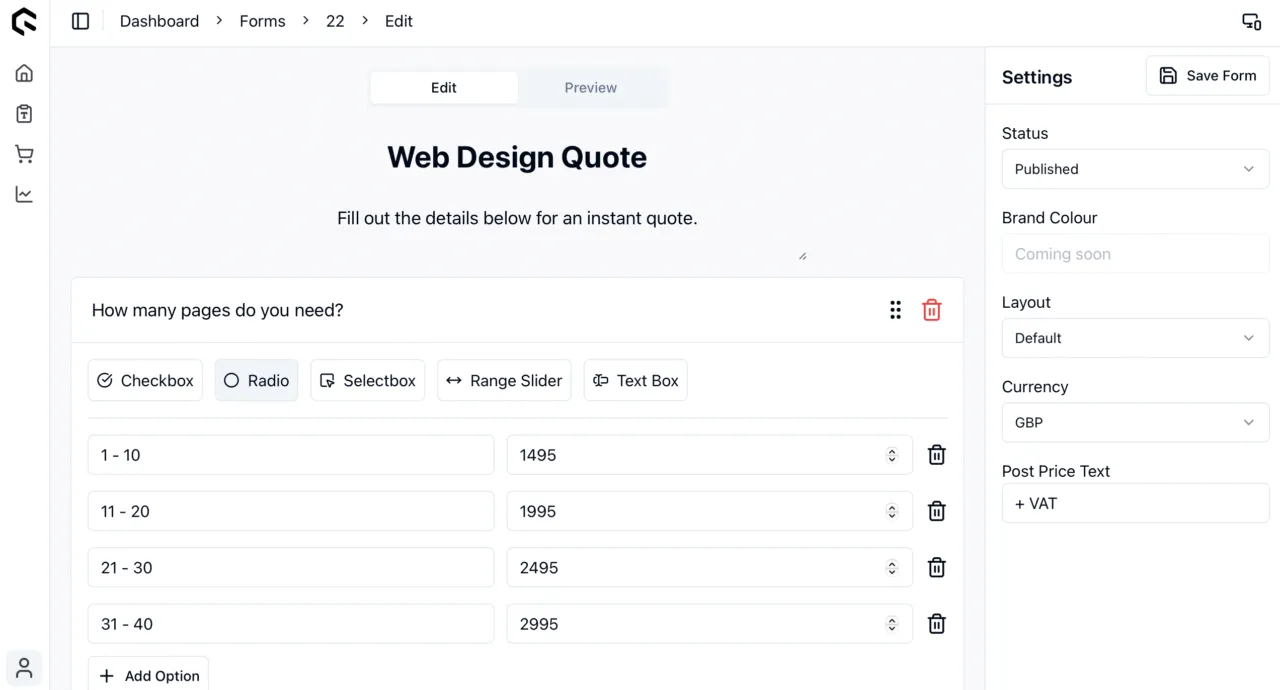This screenshot has width=1280, height=690.
Task: Click the description textarea resize grip
Action: (x=802, y=256)
